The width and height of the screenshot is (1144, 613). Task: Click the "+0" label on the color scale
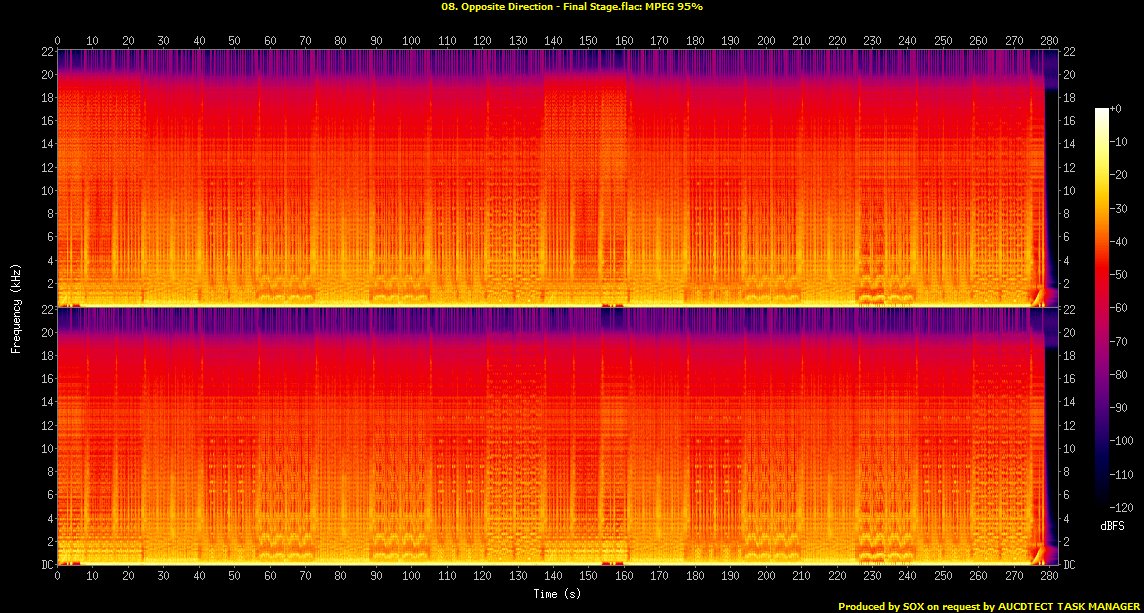pos(1117,108)
